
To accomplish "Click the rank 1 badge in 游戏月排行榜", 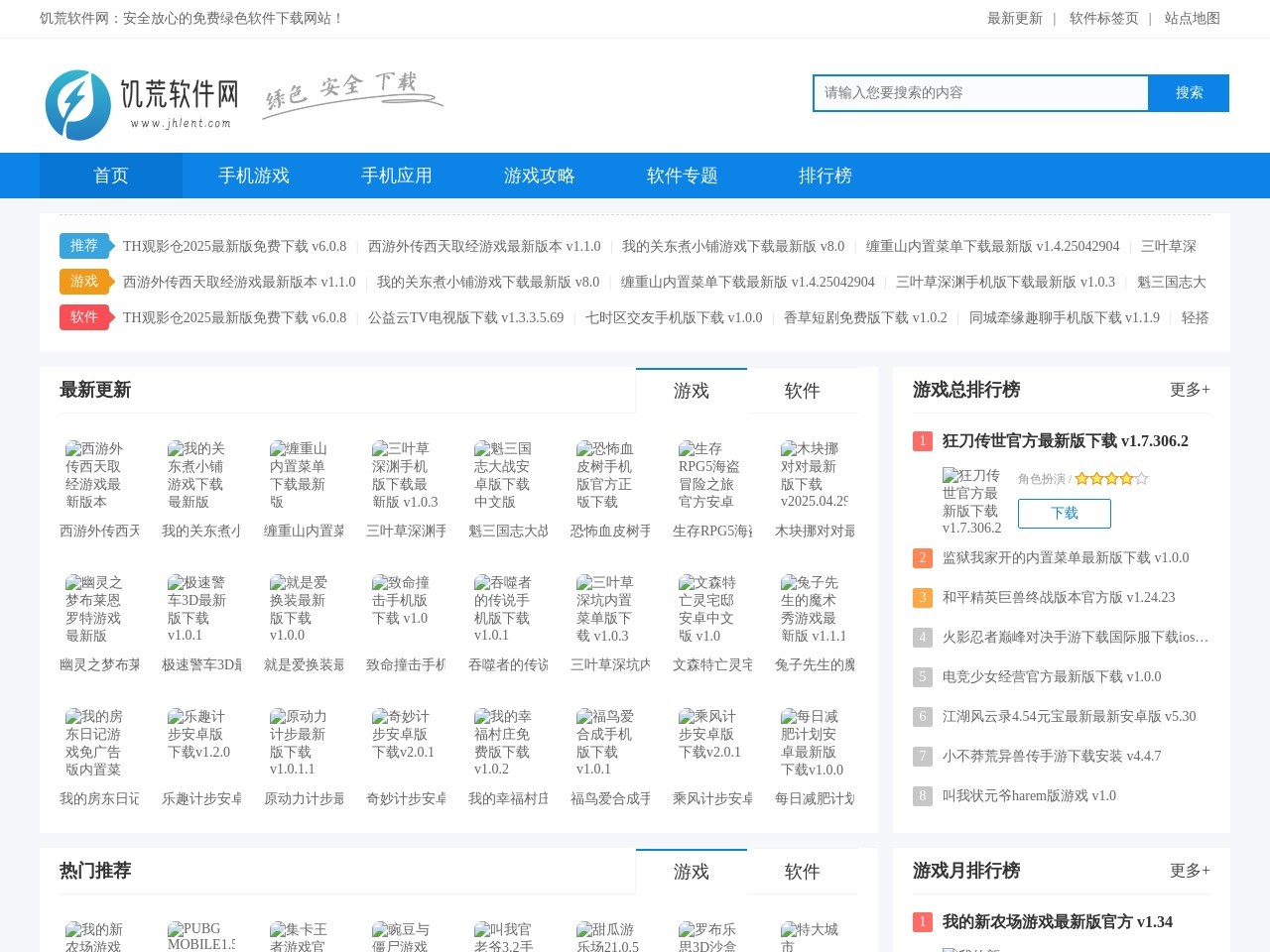I will click(x=922, y=922).
